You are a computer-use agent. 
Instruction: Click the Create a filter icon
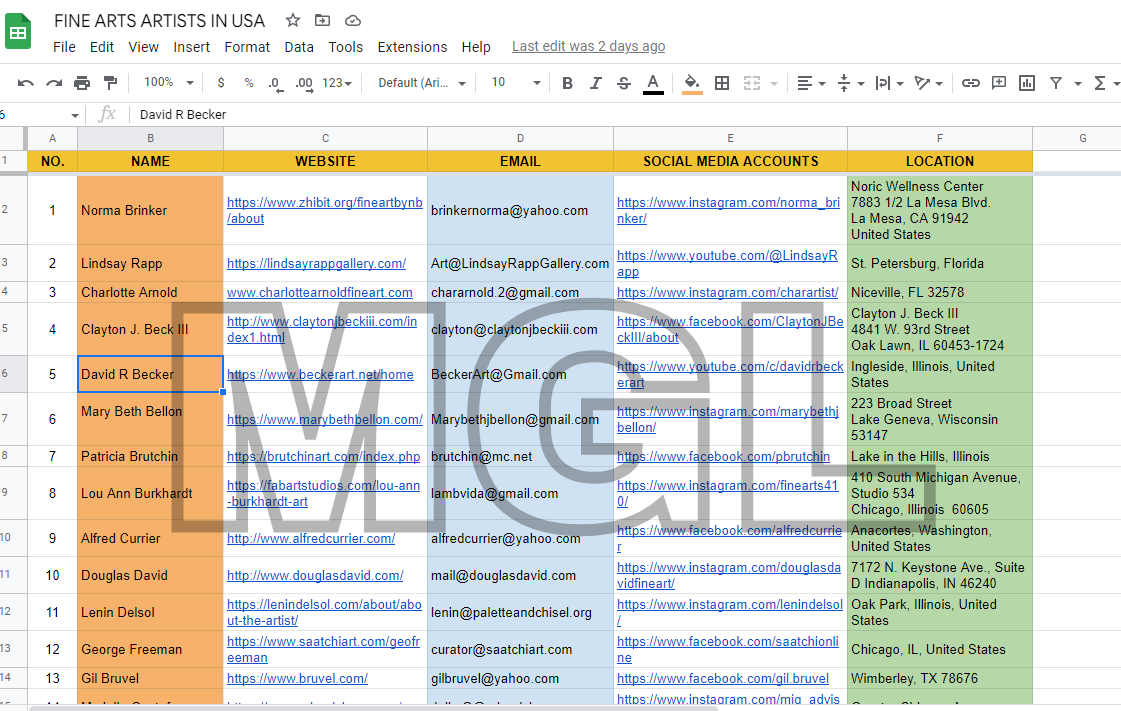click(1055, 83)
